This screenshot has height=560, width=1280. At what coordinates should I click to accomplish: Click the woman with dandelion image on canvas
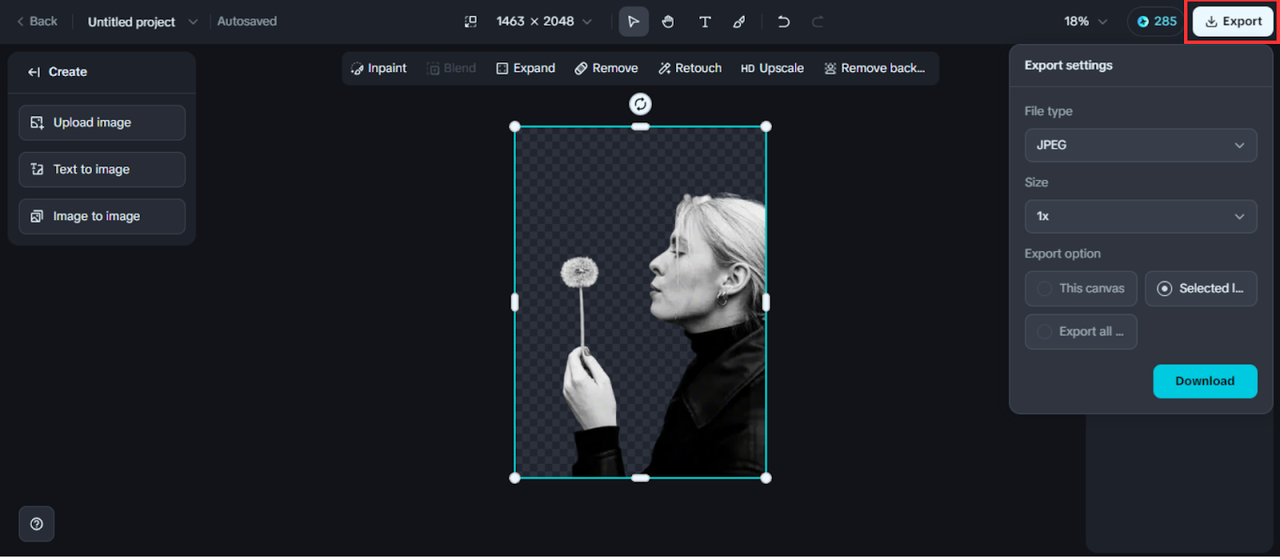pyautogui.click(x=640, y=302)
